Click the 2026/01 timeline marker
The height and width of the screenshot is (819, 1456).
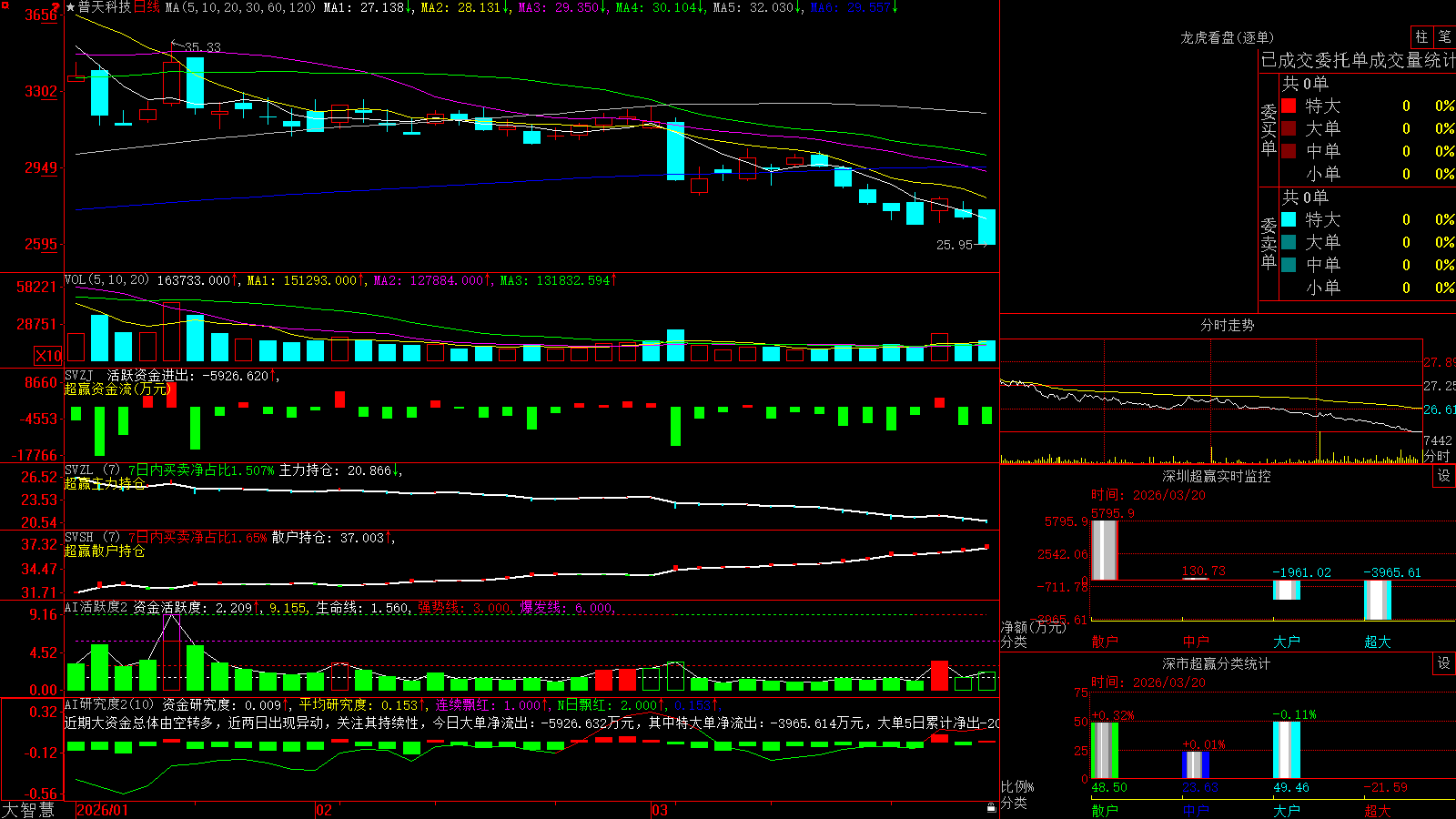[103, 810]
